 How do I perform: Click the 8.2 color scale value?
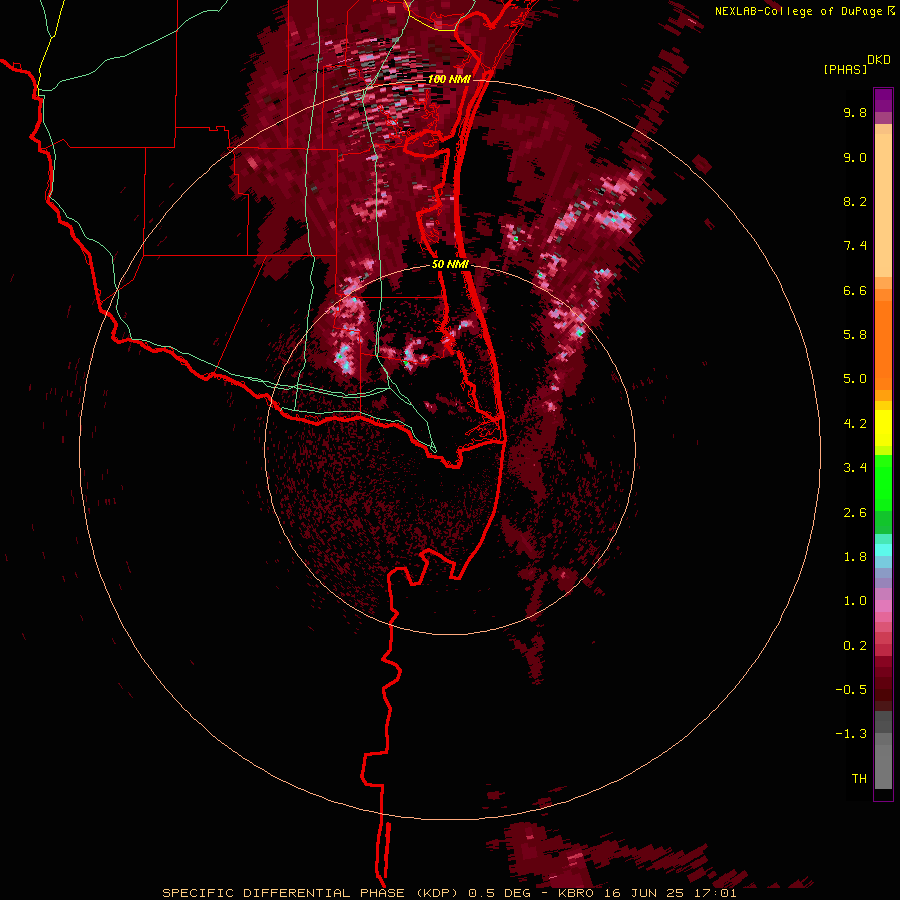coord(855,201)
